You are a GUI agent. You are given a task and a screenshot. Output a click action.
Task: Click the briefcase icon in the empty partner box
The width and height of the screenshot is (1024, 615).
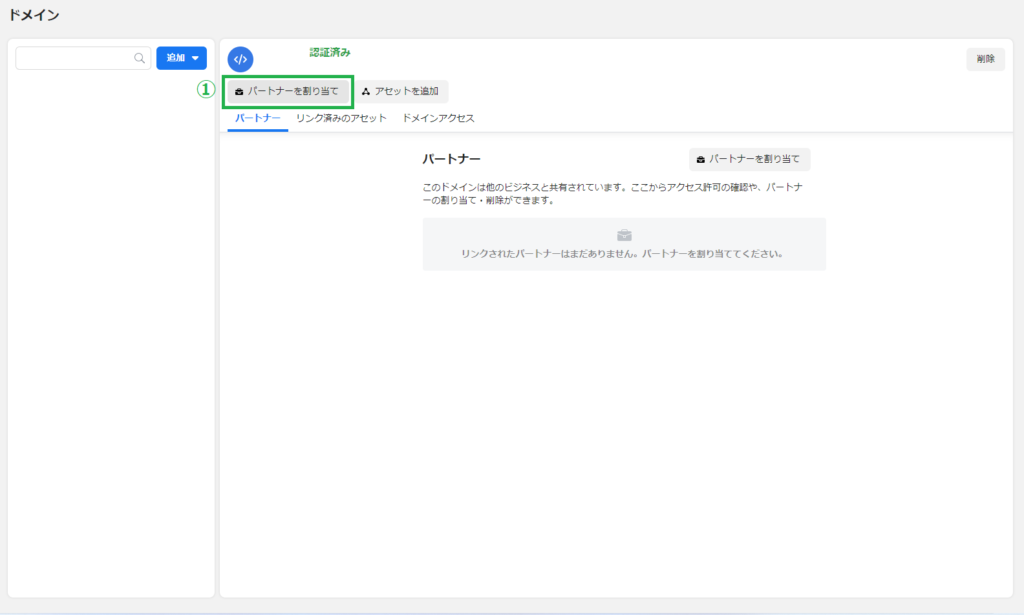point(624,235)
